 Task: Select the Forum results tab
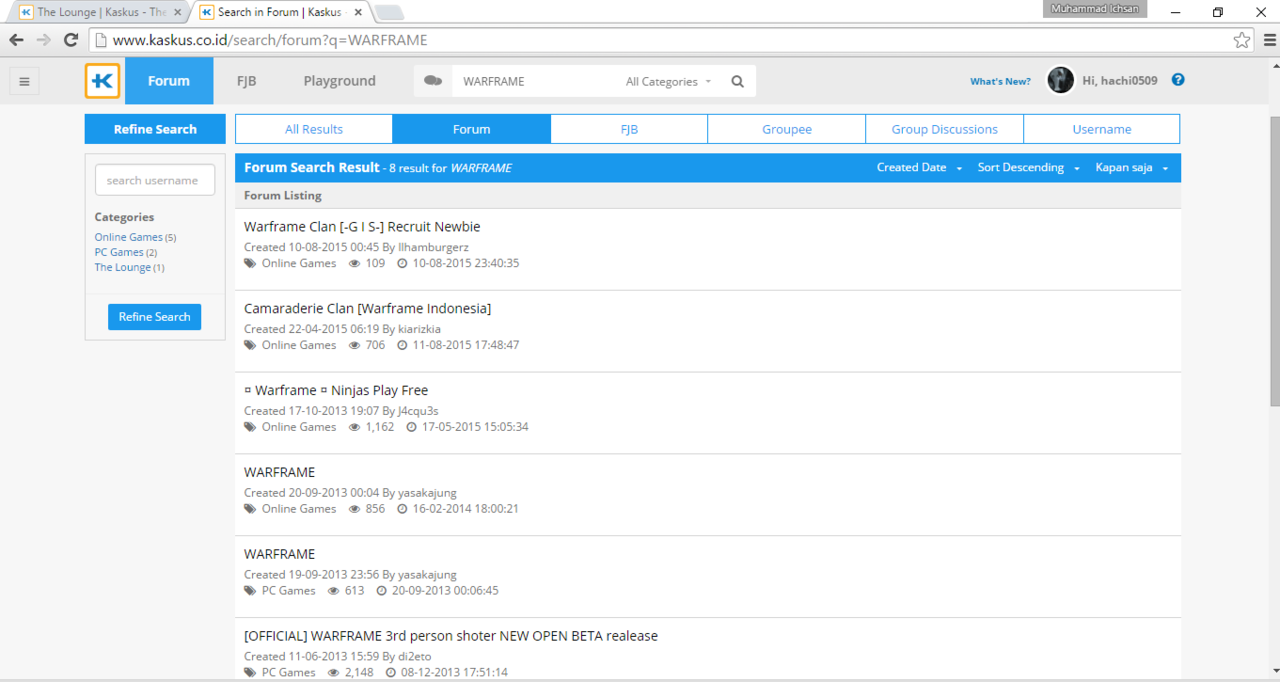471,129
